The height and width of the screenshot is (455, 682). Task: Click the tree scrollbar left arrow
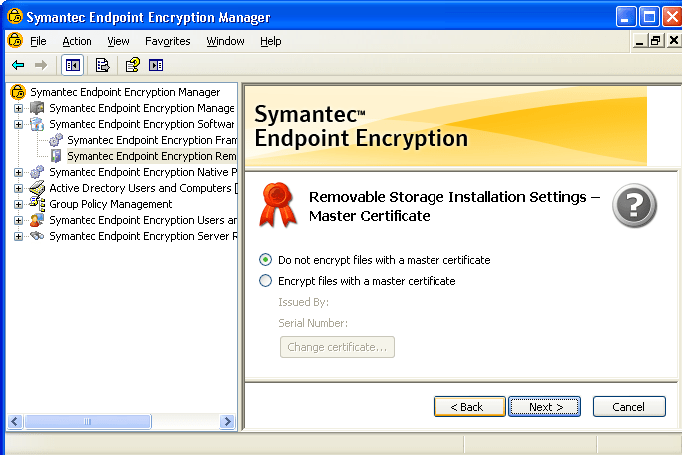(15, 422)
